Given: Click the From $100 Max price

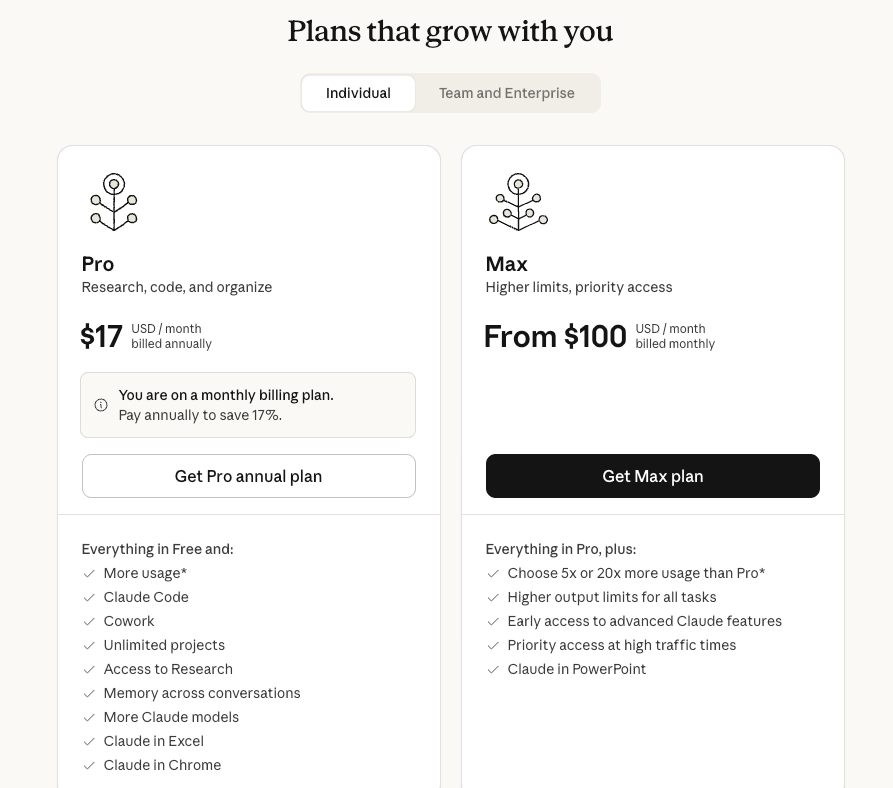Looking at the screenshot, I should pyautogui.click(x=555, y=337).
